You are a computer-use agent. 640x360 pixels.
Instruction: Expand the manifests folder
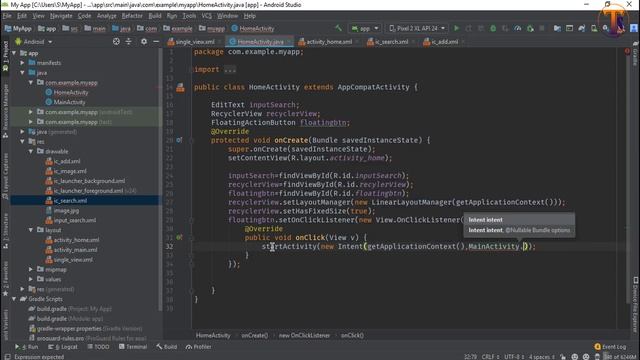click(x=22, y=63)
